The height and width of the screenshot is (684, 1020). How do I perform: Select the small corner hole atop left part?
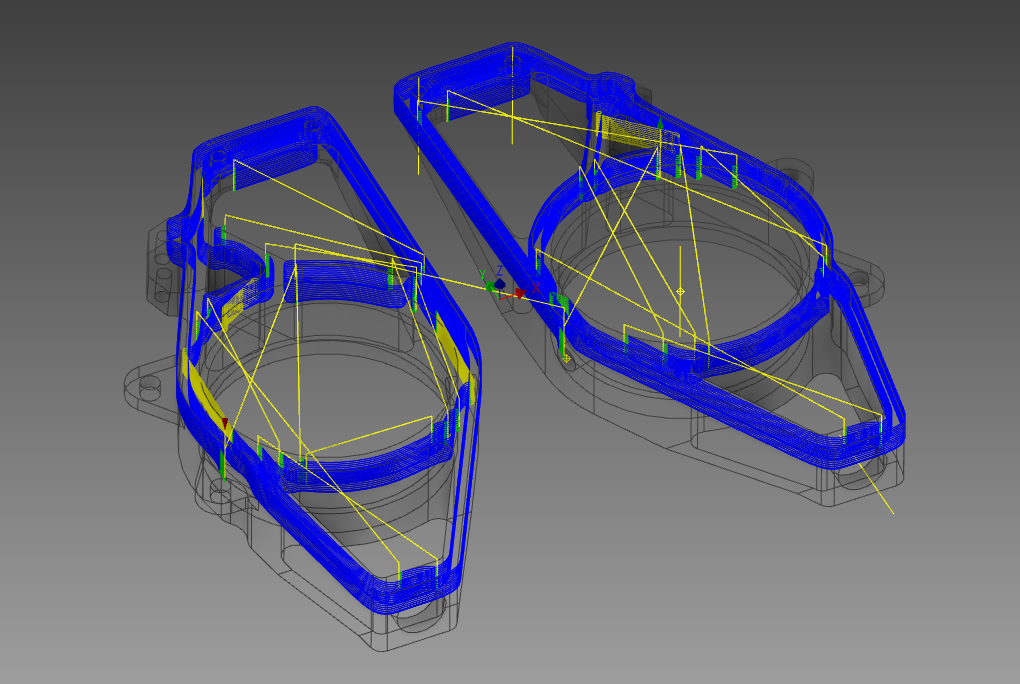pyautogui.click(x=313, y=127)
